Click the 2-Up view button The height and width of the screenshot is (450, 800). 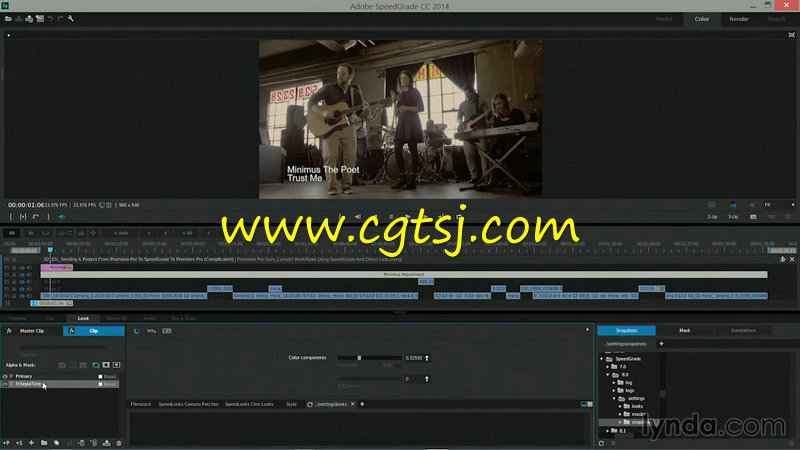712,217
